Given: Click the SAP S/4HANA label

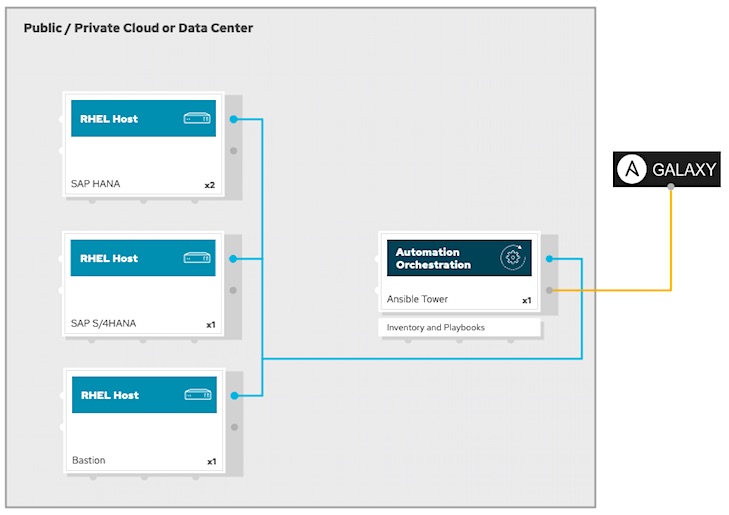Looking at the screenshot, I should (x=103, y=323).
